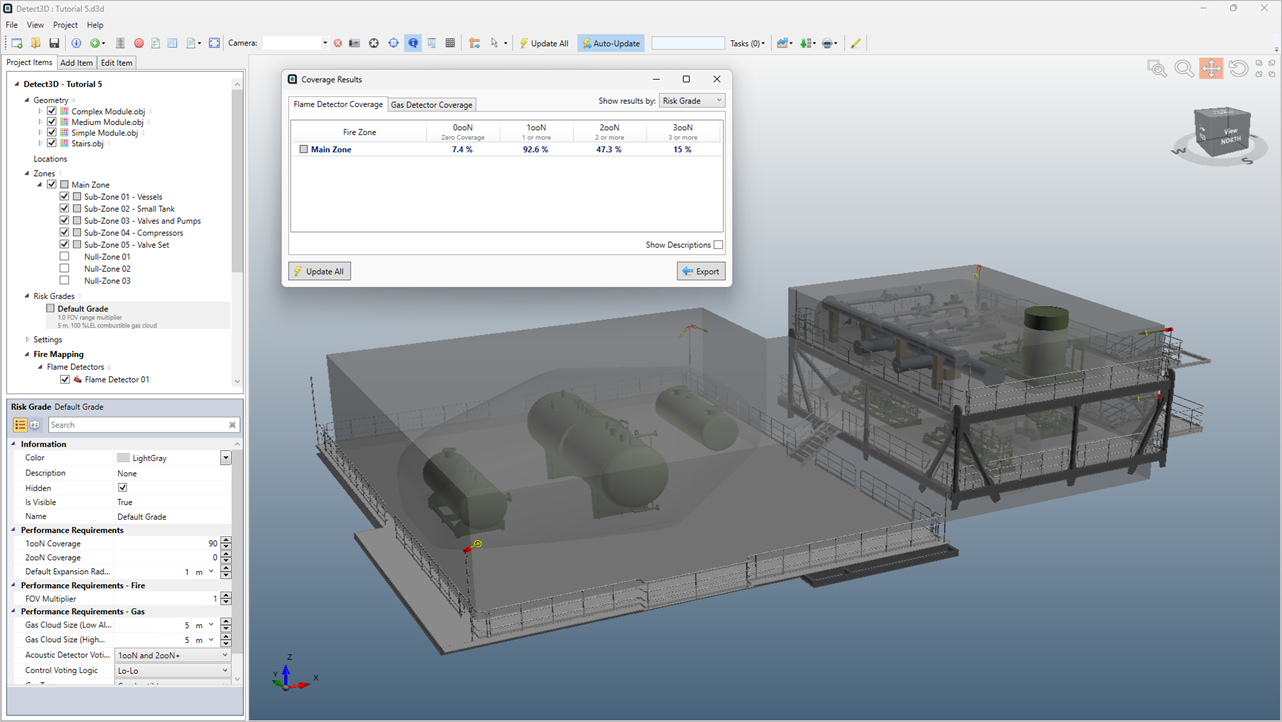Screen dimensions: 1282x722
Task: Click the blue info circle toolbar icon
Action: pyautogui.click(x=76, y=43)
